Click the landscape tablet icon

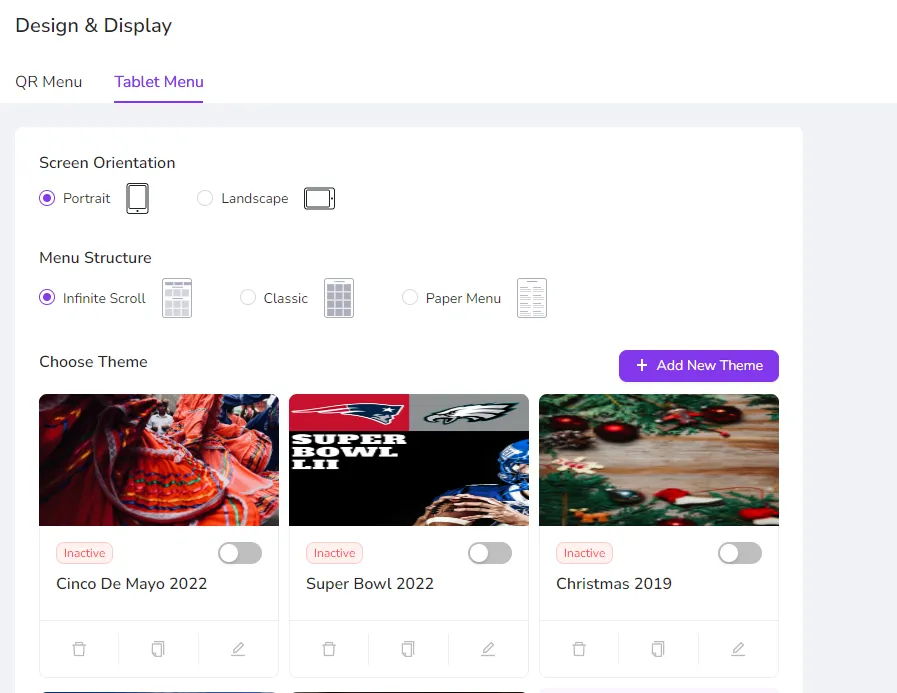pos(319,199)
